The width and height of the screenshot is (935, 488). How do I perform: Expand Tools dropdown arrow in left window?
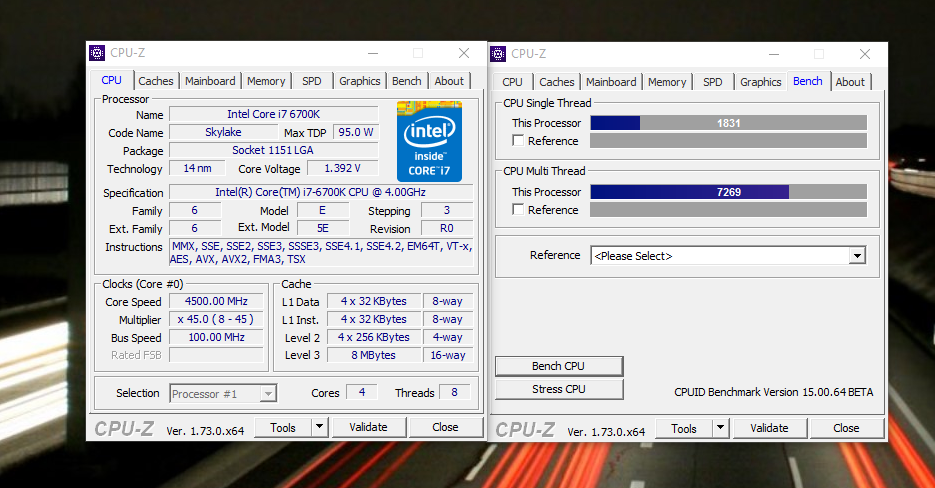(320, 427)
